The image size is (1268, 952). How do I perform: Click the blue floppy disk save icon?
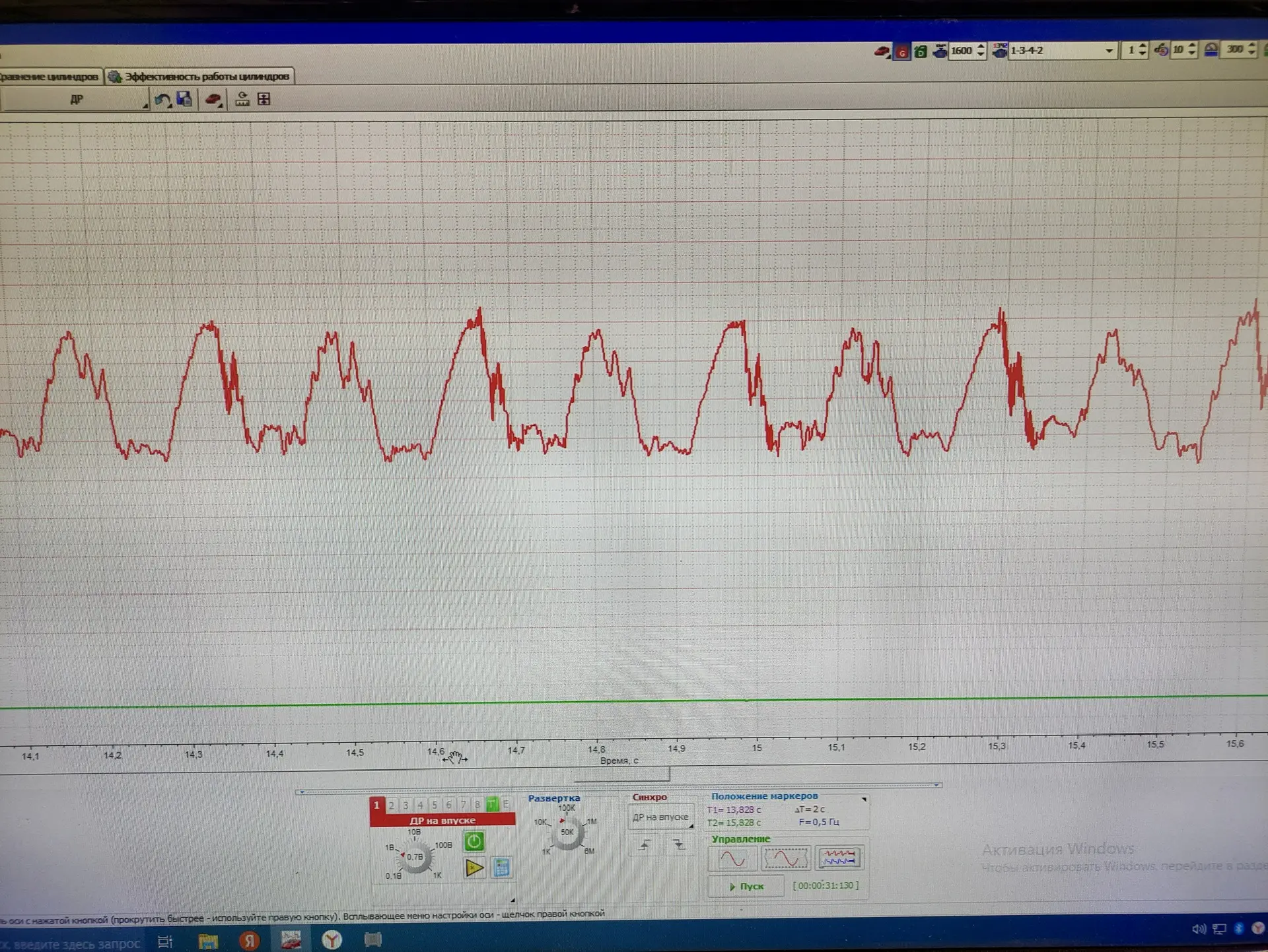tap(184, 100)
